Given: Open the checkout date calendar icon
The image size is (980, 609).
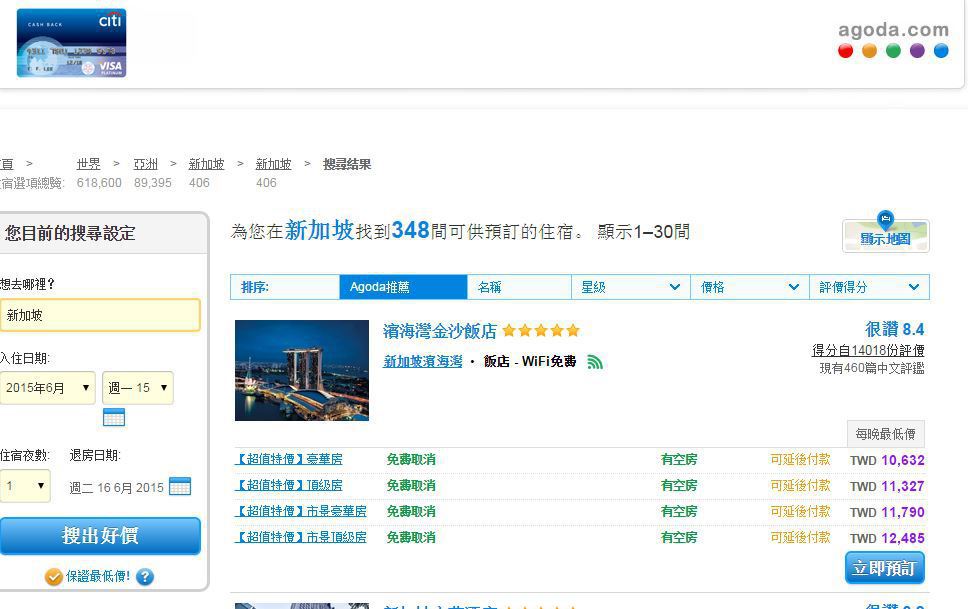Looking at the screenshot, I should 180,486.
